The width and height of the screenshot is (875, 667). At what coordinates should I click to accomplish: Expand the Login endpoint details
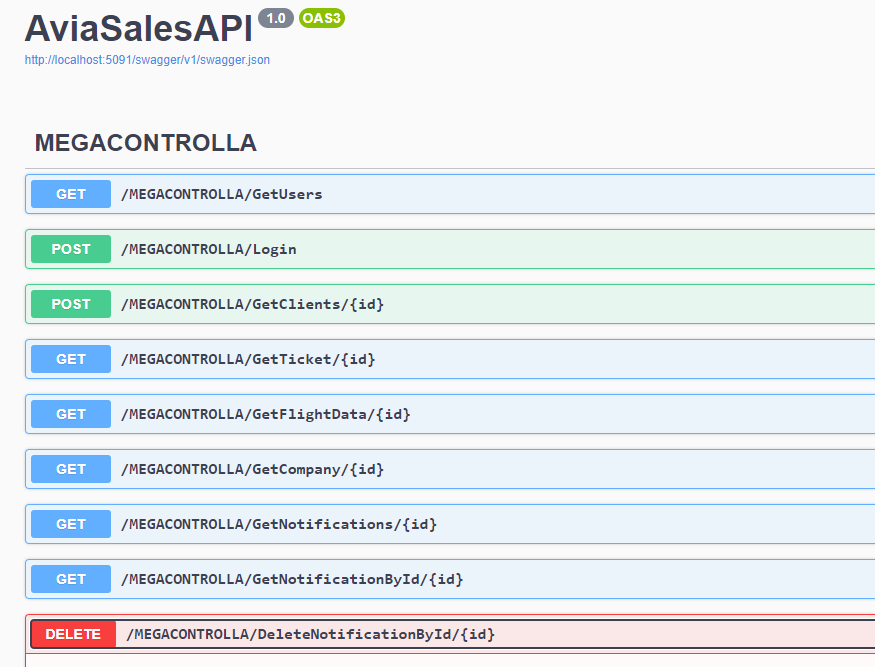450,249
